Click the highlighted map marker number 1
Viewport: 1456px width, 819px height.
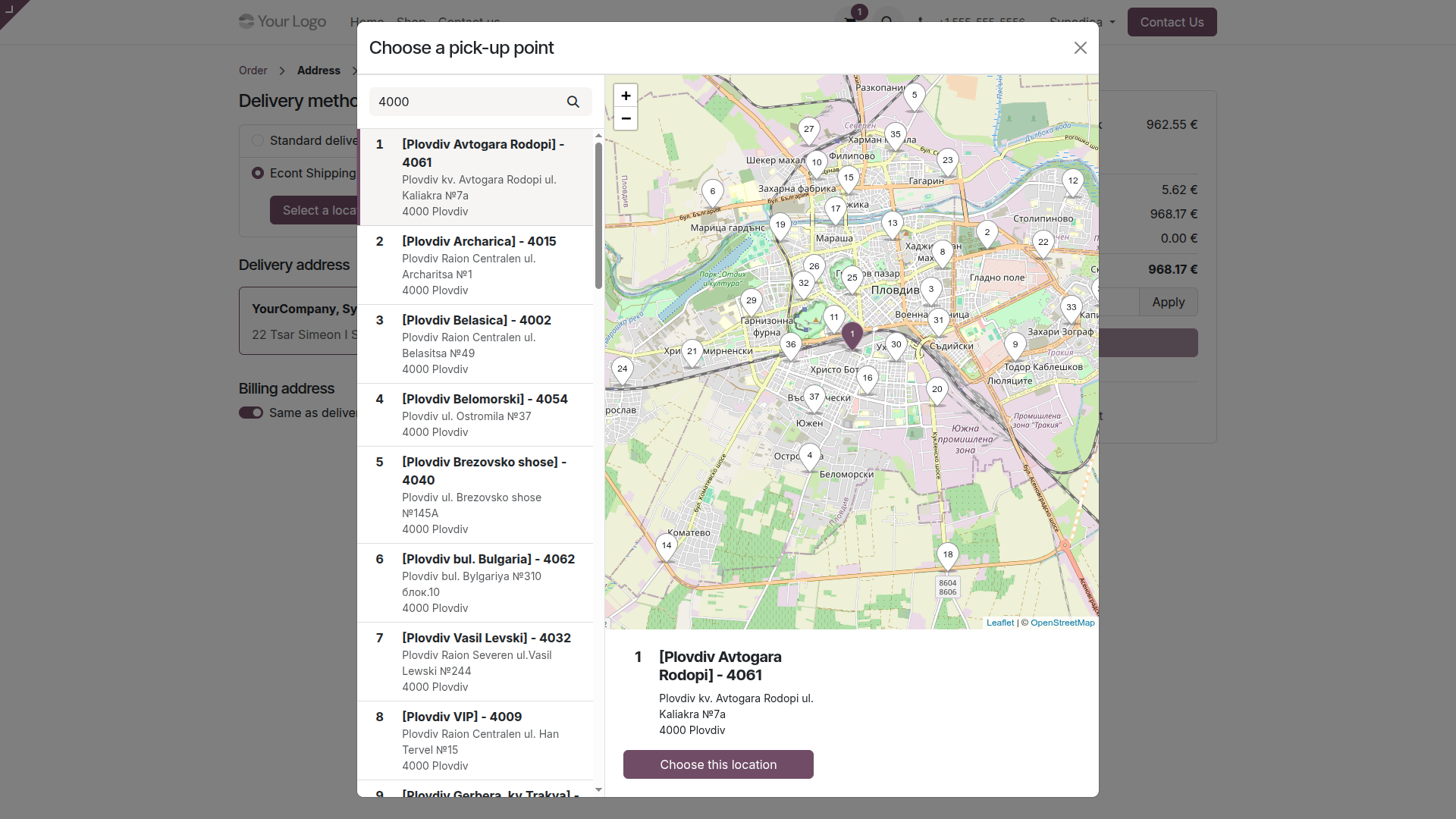click(852, 335)
